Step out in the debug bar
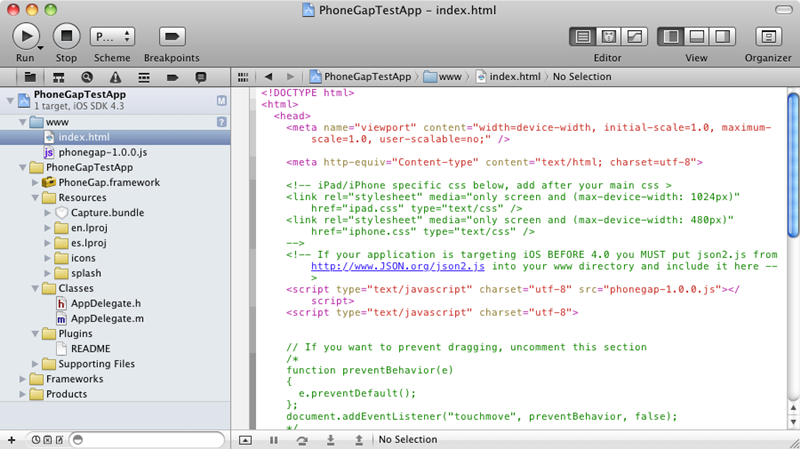Image resolution: width=800 pixels, height=449 pixels. 359,440
